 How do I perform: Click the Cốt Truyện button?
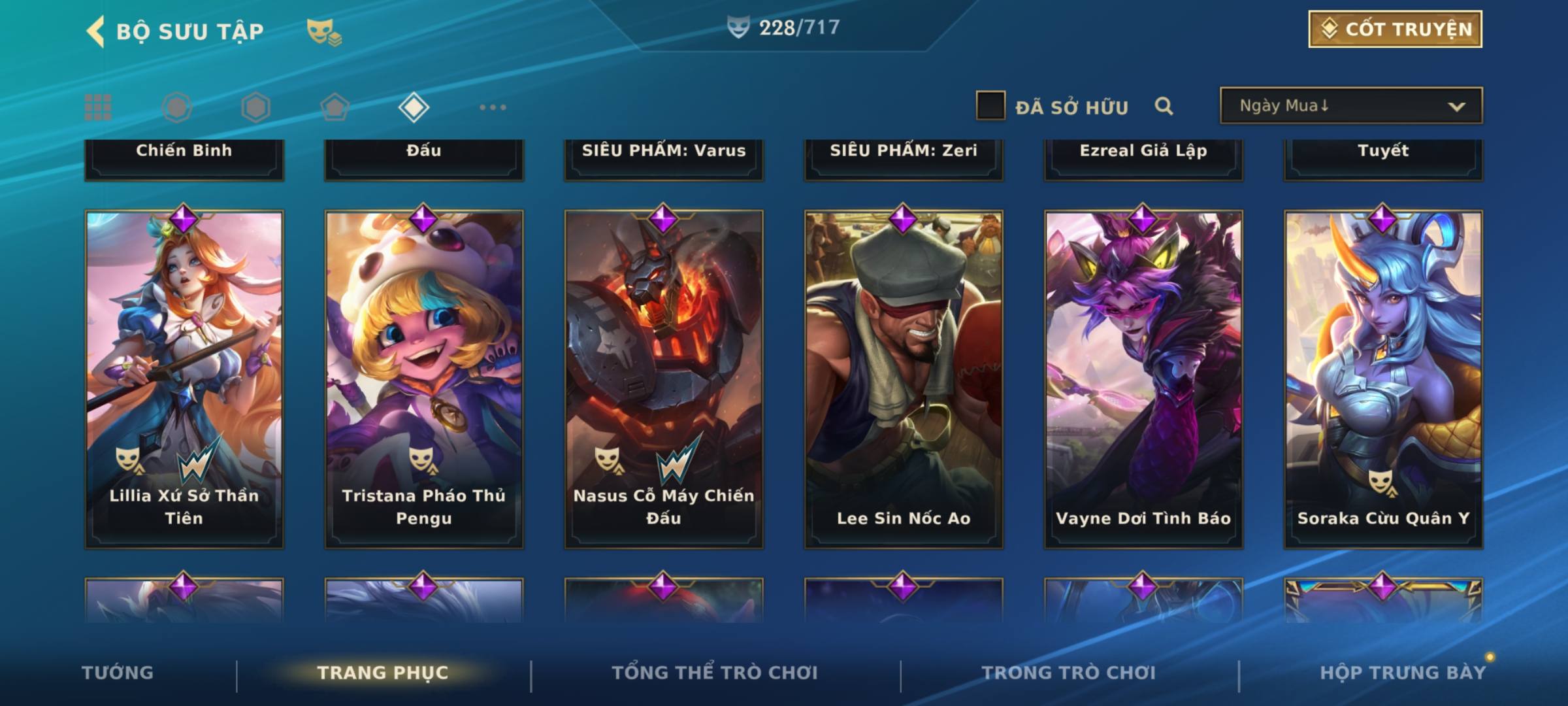1395,29
